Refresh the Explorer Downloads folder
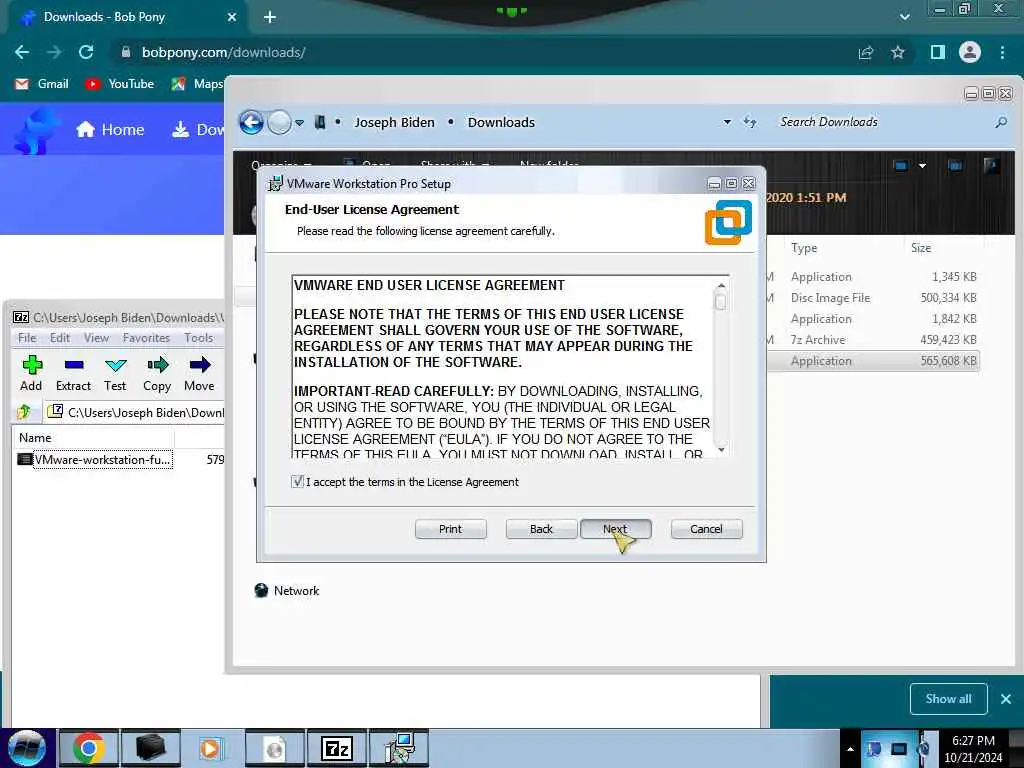Image resolution: width=1024 pixels, height=768 pixels. 750,122
